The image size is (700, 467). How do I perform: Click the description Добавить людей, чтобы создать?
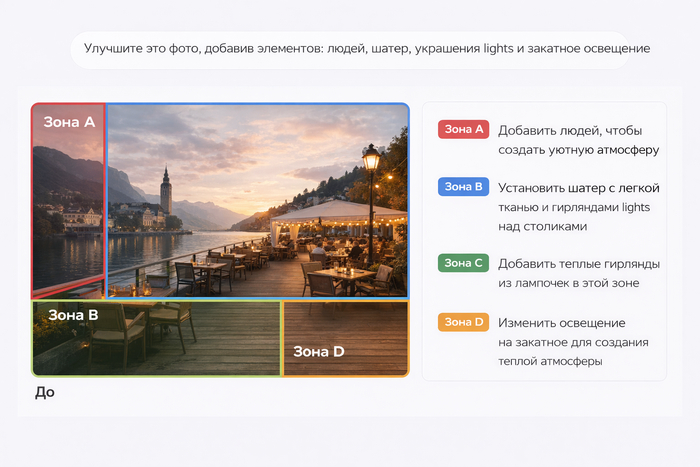point(578,141)
